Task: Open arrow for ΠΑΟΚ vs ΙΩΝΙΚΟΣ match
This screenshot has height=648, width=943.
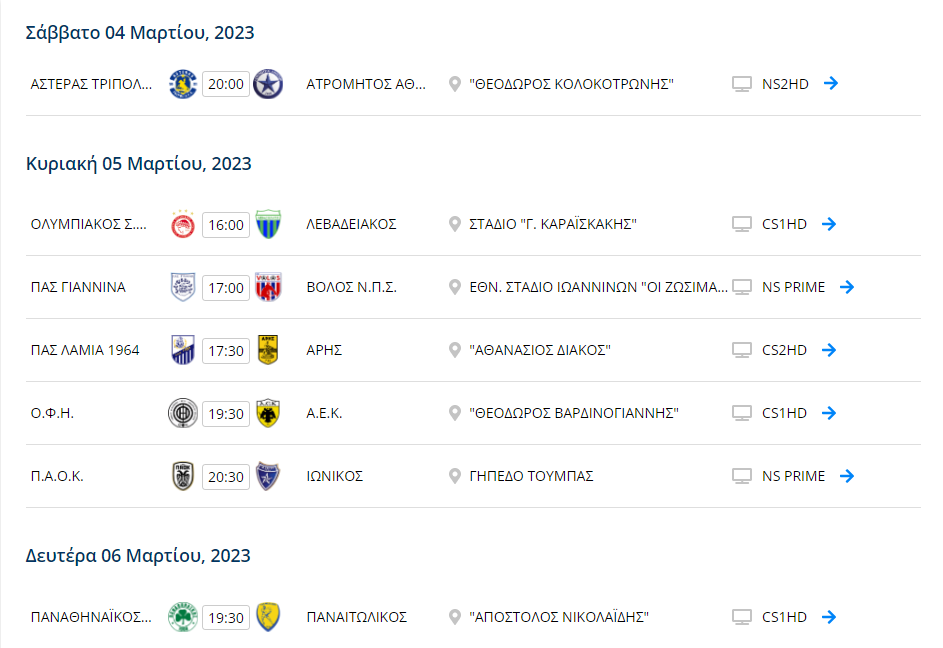Action: point(847,476)
